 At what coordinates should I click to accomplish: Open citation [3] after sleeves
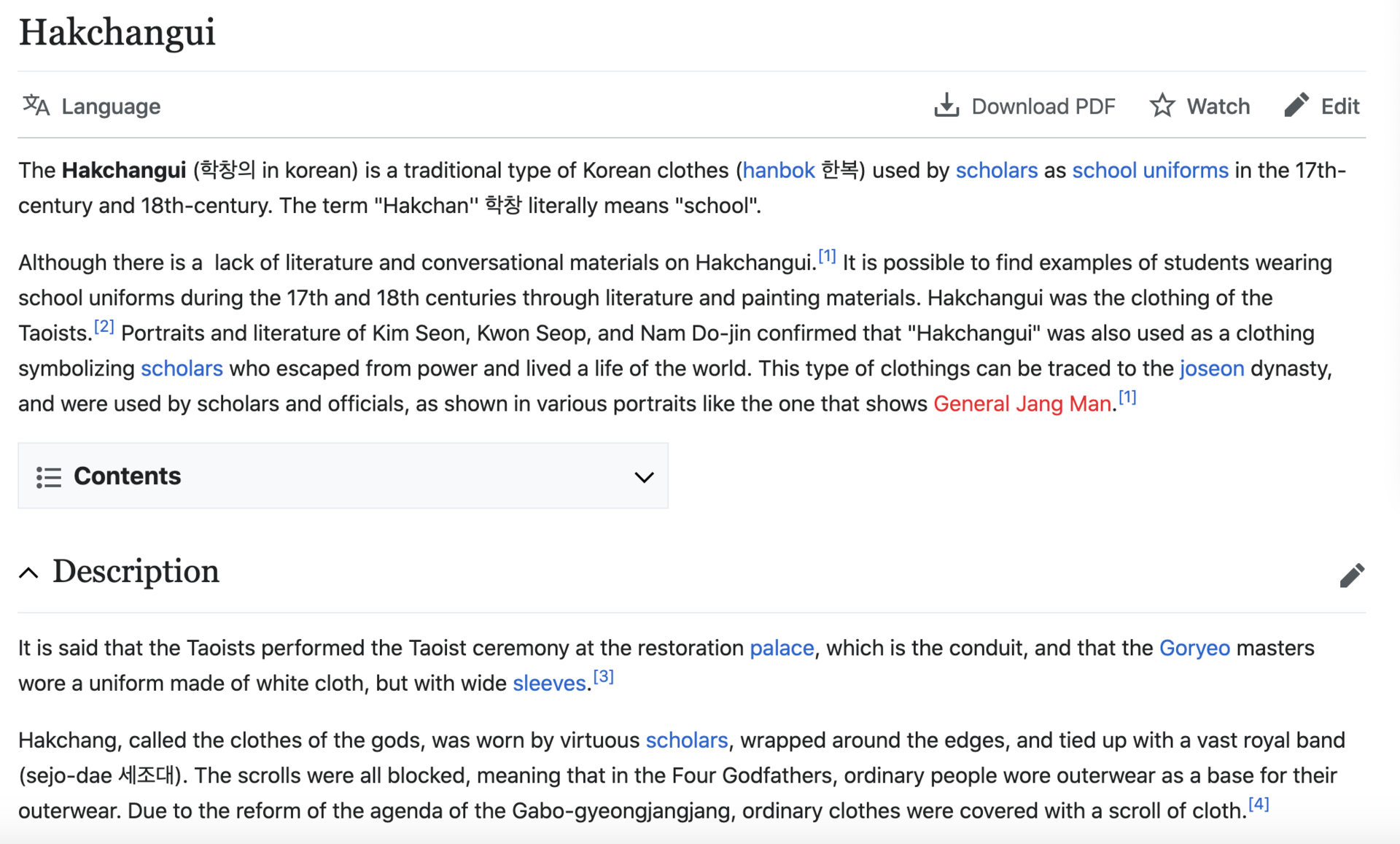604,676
